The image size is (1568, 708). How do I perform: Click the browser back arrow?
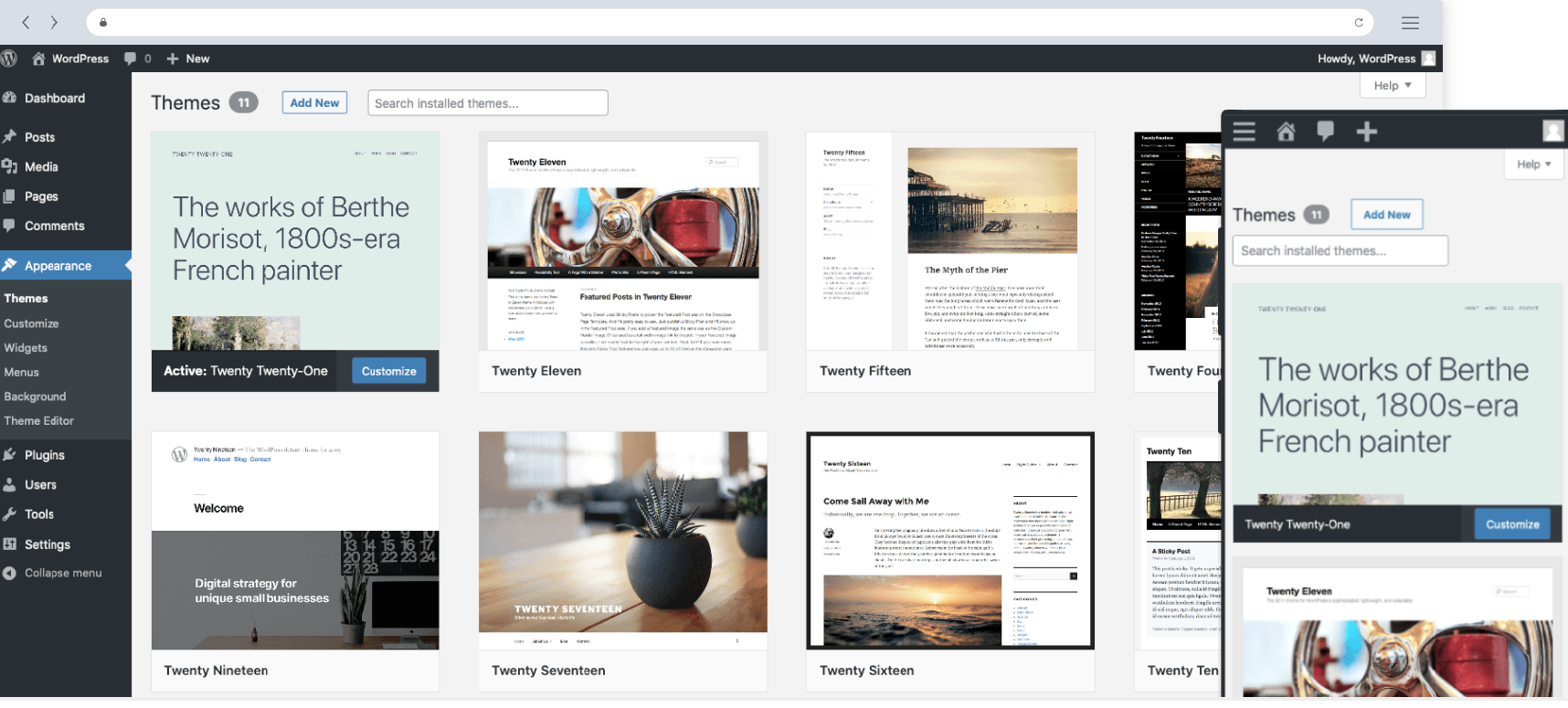pos(26,22)
